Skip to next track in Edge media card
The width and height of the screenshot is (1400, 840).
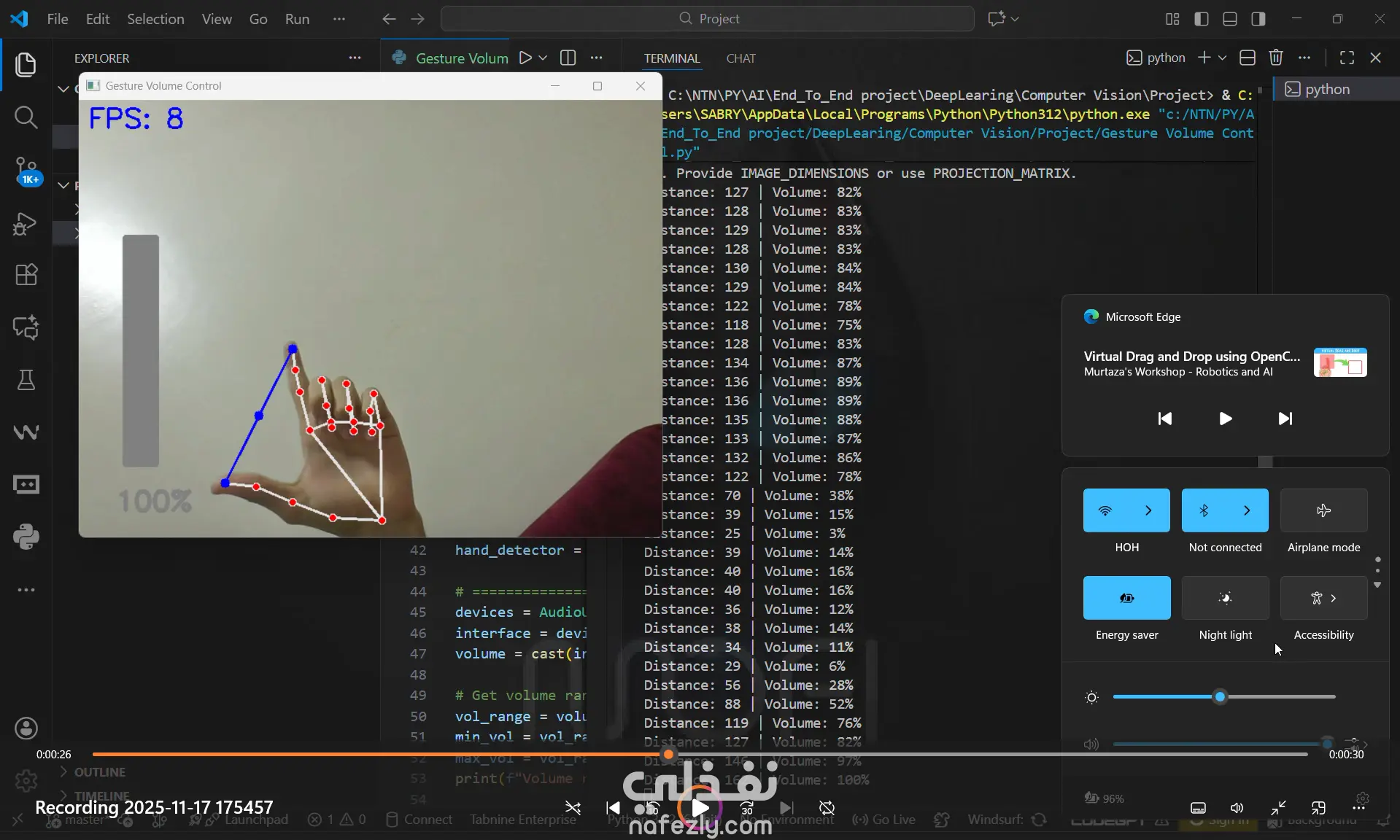[1285, 419]
